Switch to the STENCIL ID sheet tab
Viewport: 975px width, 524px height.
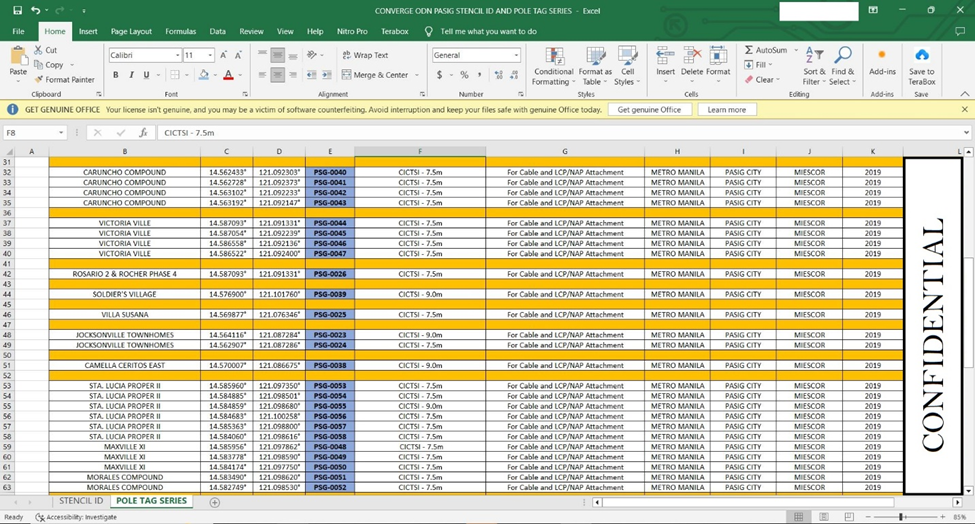(81, 501)
